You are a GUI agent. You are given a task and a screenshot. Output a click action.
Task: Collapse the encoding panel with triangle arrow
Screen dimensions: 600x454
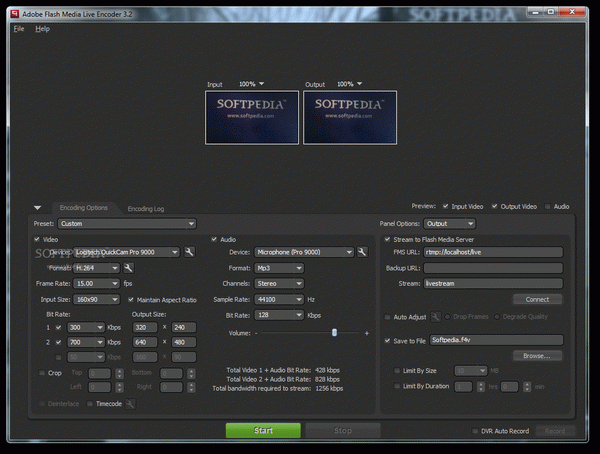(x=38, y=208)
